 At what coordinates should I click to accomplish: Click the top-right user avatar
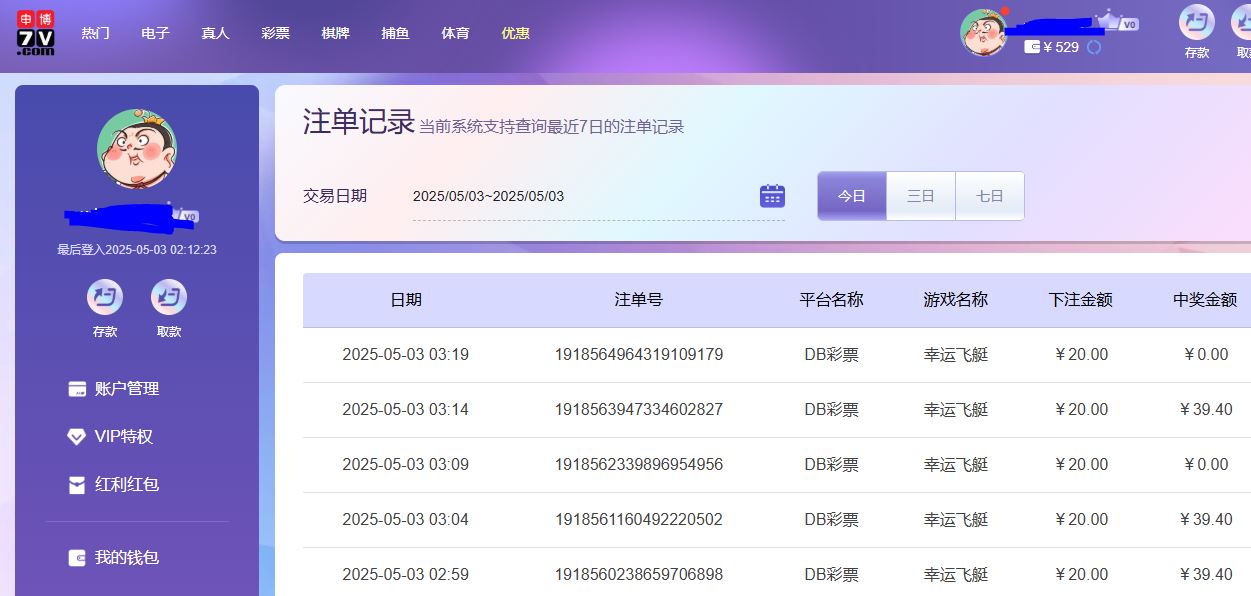[x=983, y=32]
